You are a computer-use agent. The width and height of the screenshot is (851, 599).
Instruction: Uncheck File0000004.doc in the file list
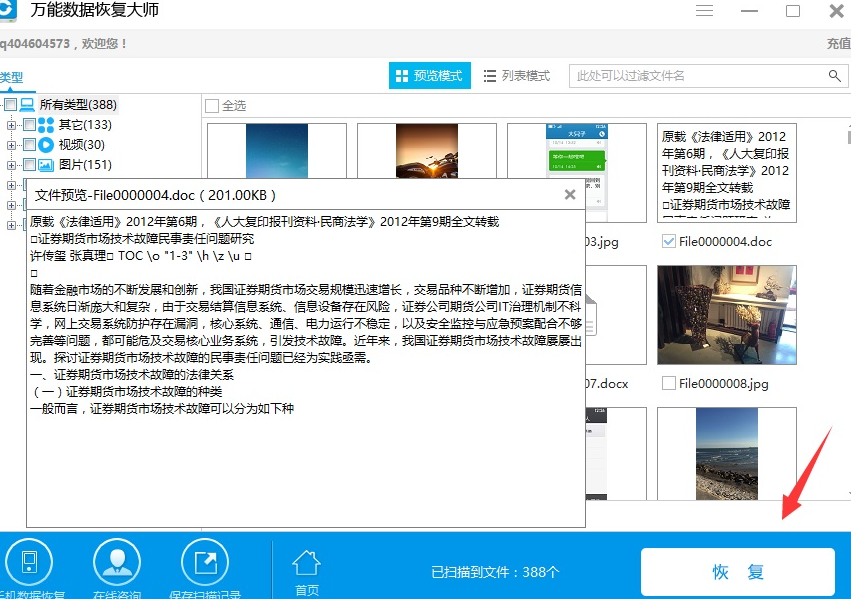click(x=670, y=240)
